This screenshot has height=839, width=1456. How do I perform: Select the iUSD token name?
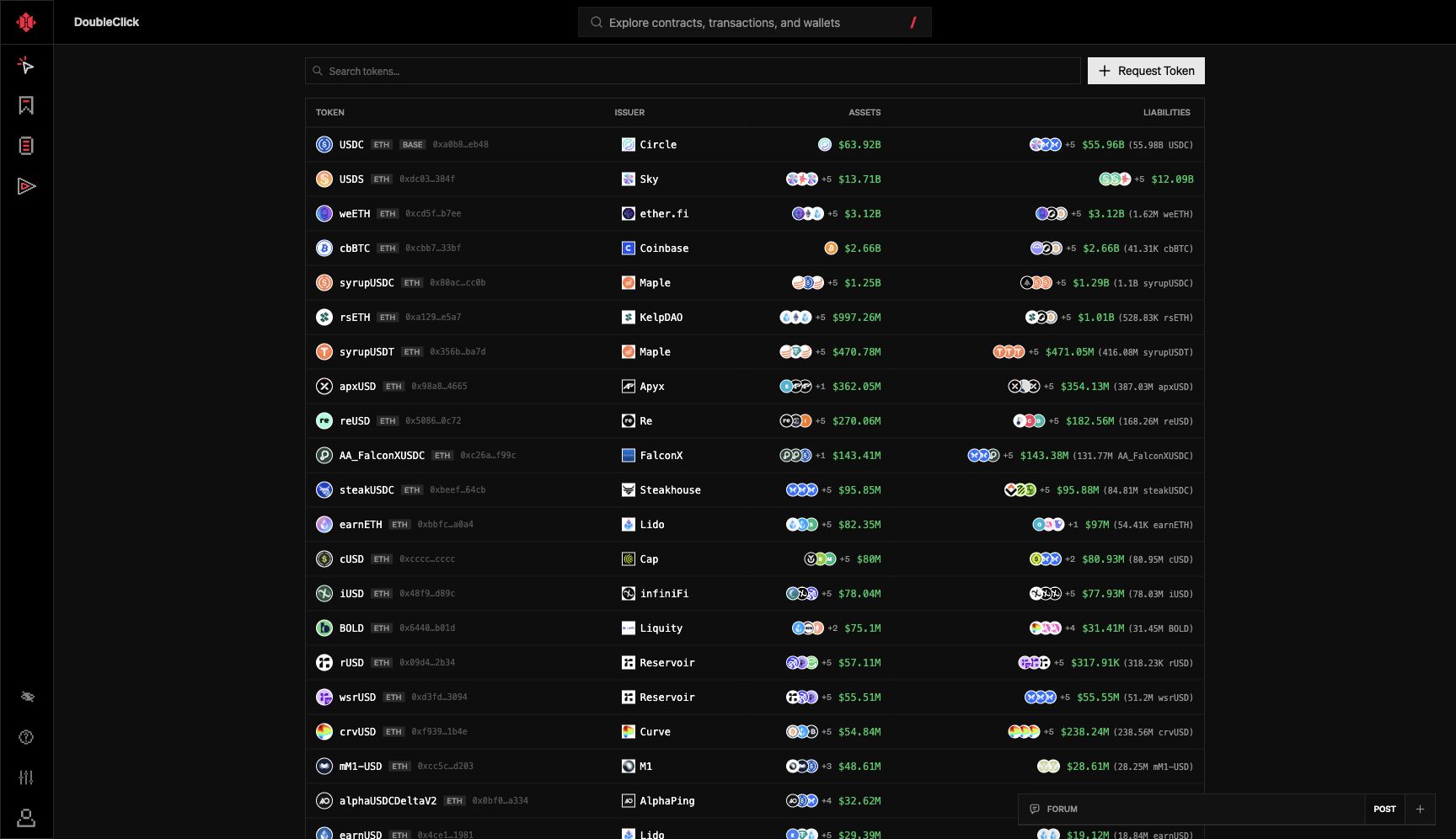(x=351, y=594)
